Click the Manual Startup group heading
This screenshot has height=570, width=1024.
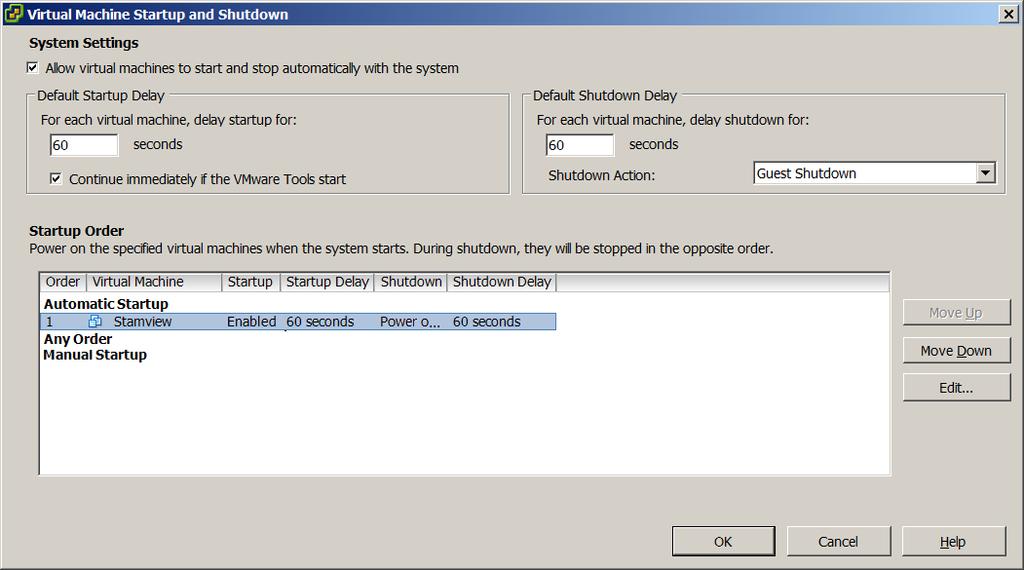coord(95,355)
